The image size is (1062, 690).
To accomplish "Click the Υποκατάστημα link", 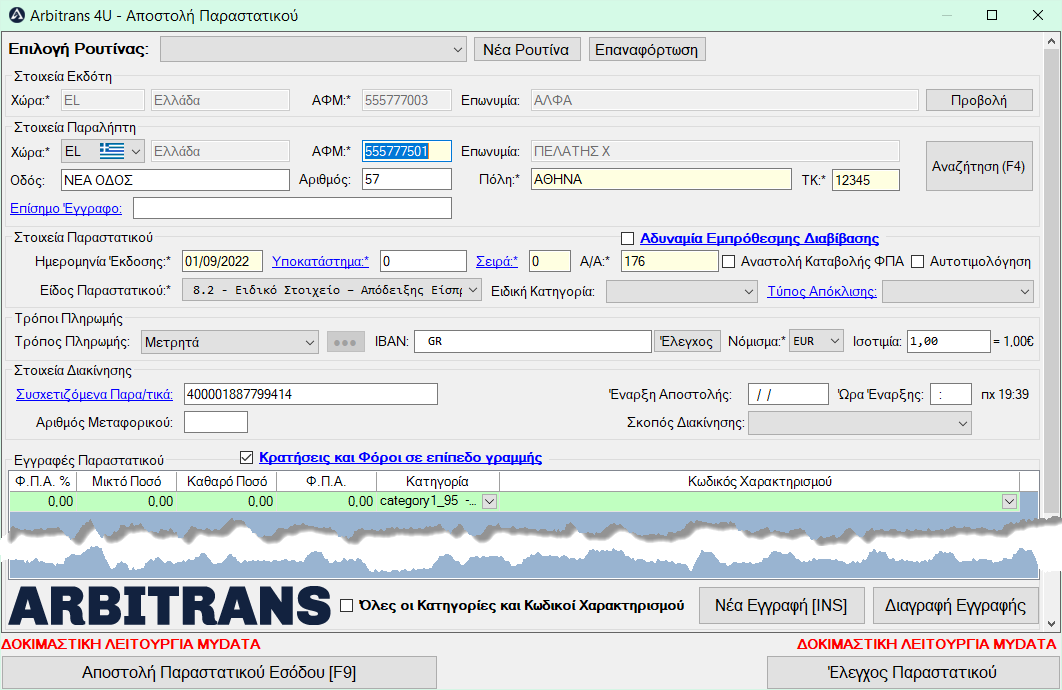I will (320, 261).
